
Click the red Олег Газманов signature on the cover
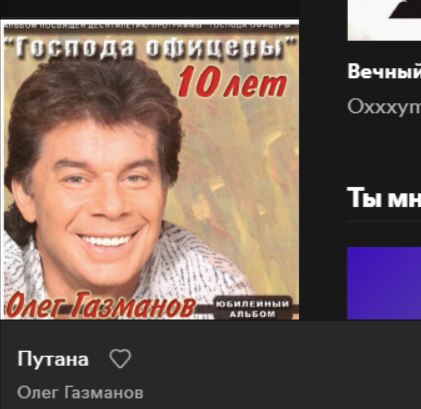point(101,306)
